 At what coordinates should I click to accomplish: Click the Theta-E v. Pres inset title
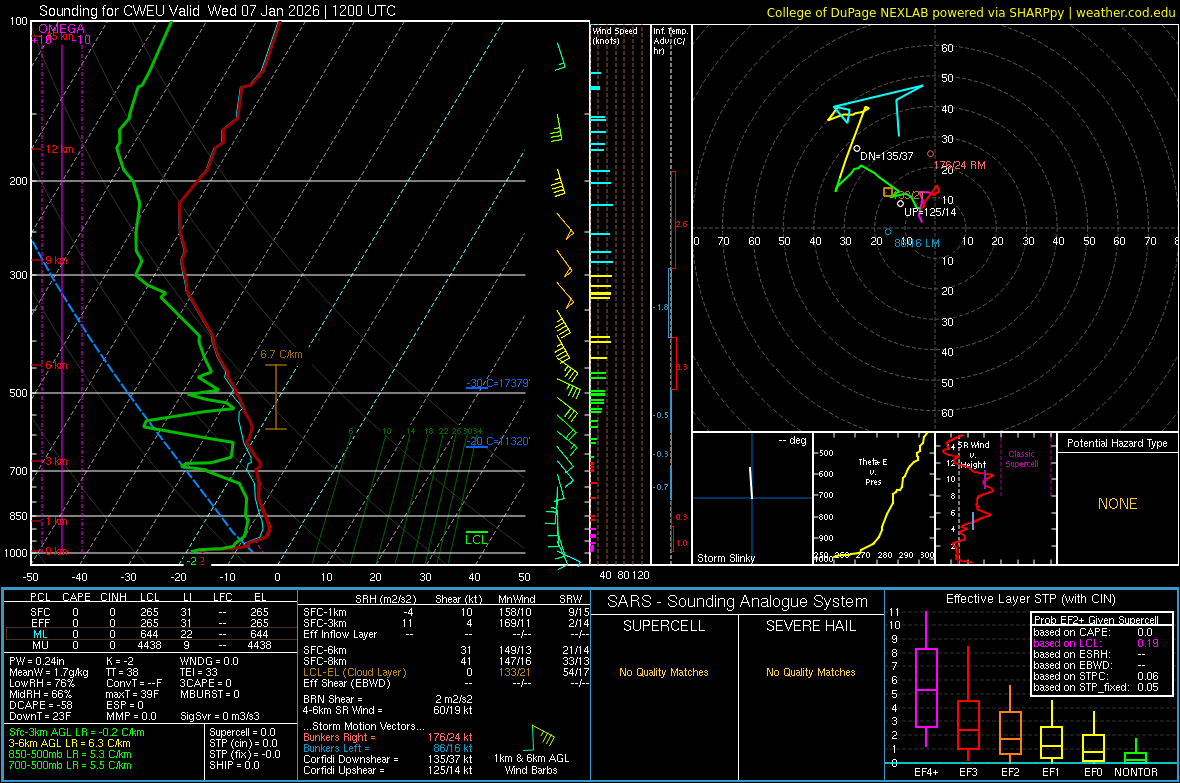coord(873,471)
